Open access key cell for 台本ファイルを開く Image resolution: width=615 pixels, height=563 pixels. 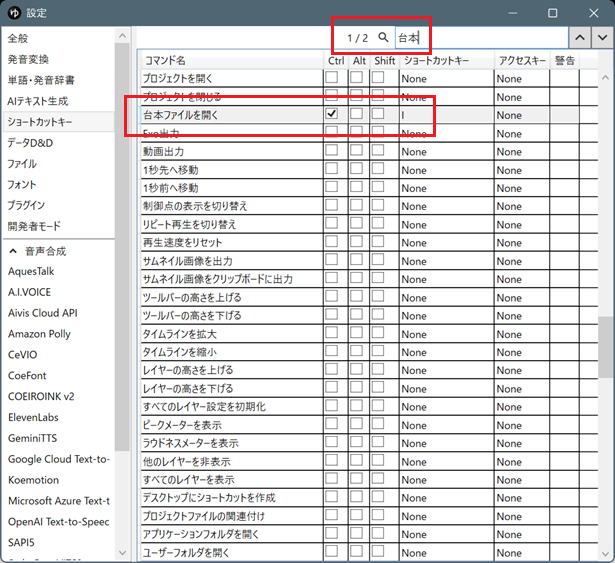pyautogui.click(x=521, y=115)
